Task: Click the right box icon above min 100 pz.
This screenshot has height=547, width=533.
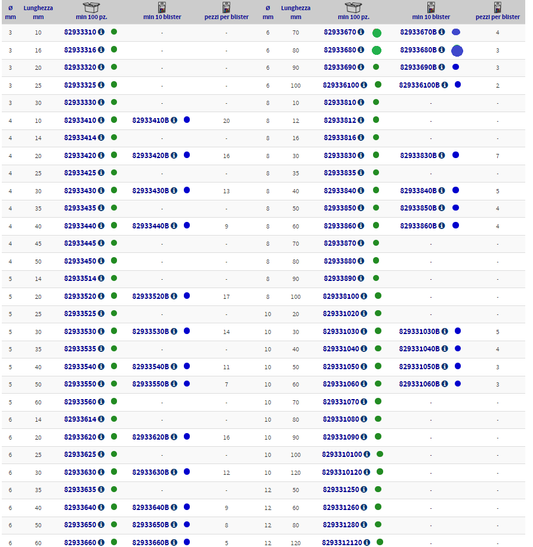Action: 353,7
